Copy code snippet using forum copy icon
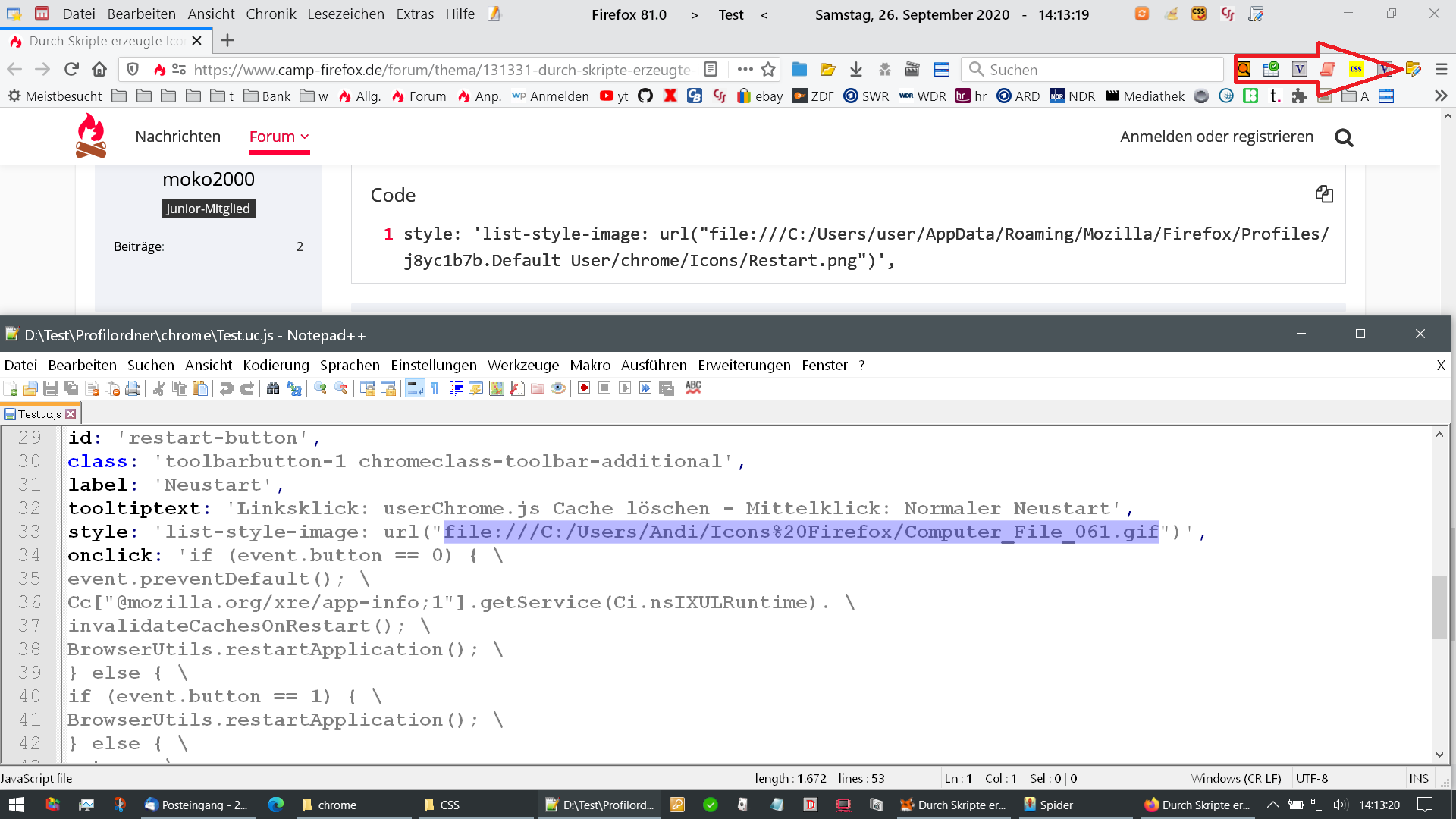The width and height of the screenshot is (1456, 819). pos(1324,194)
